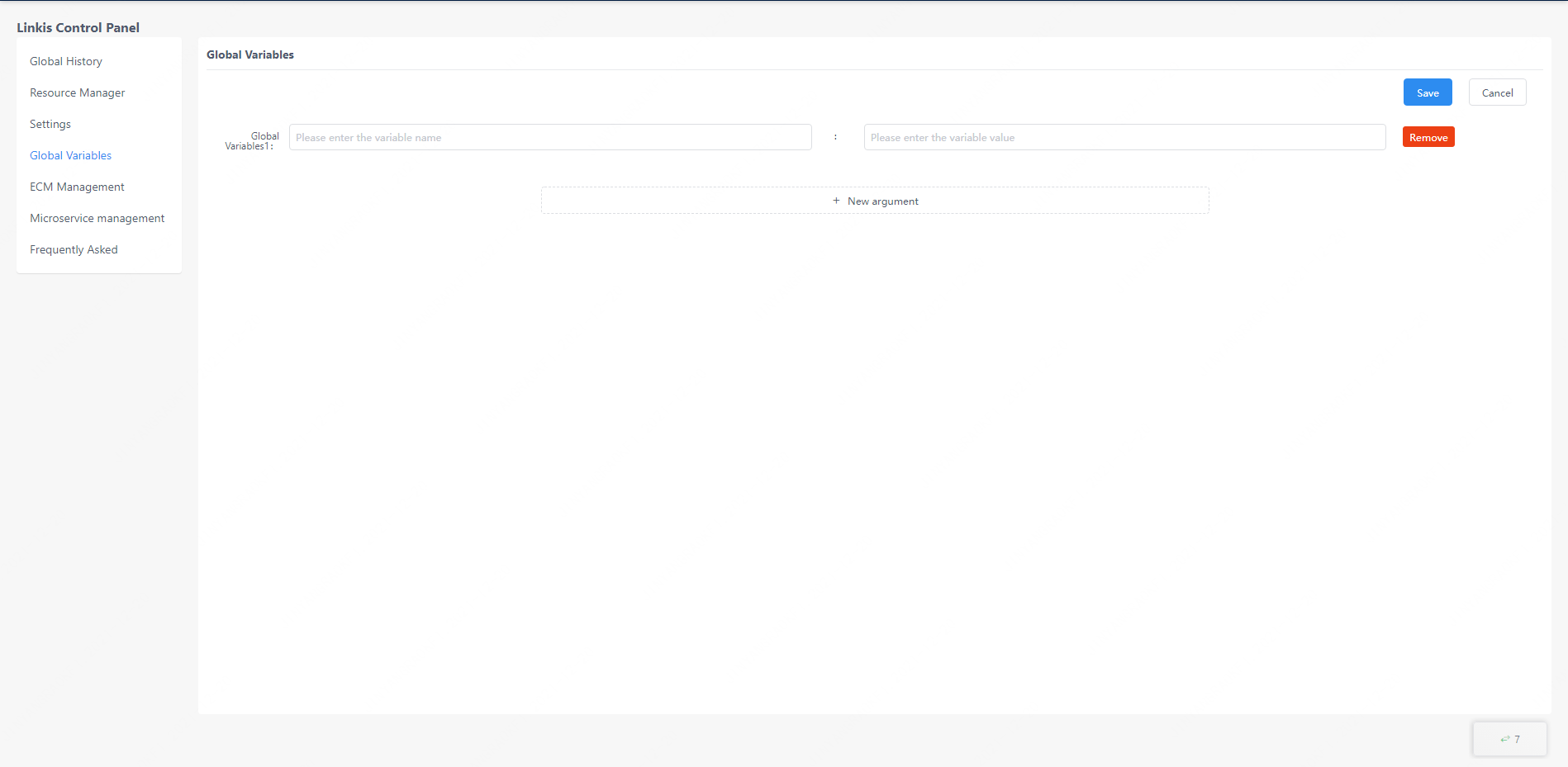This screenshot has height=767, width=1568.
Task: Click the green swap arrows icon
Action: tap(1504, 739)
